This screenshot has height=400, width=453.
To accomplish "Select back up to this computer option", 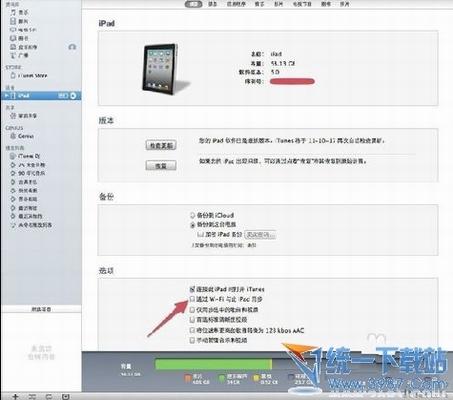I will 192,225.
